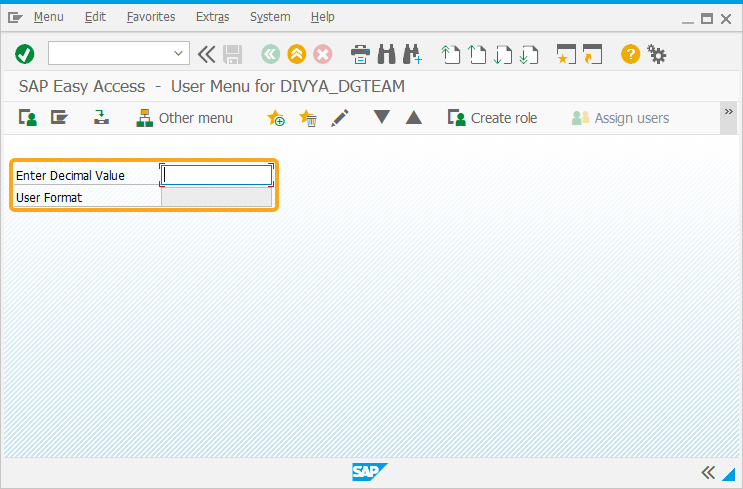743x489 pixels.
Task: Click the User Format label
Action: click(x=49, y=197)
